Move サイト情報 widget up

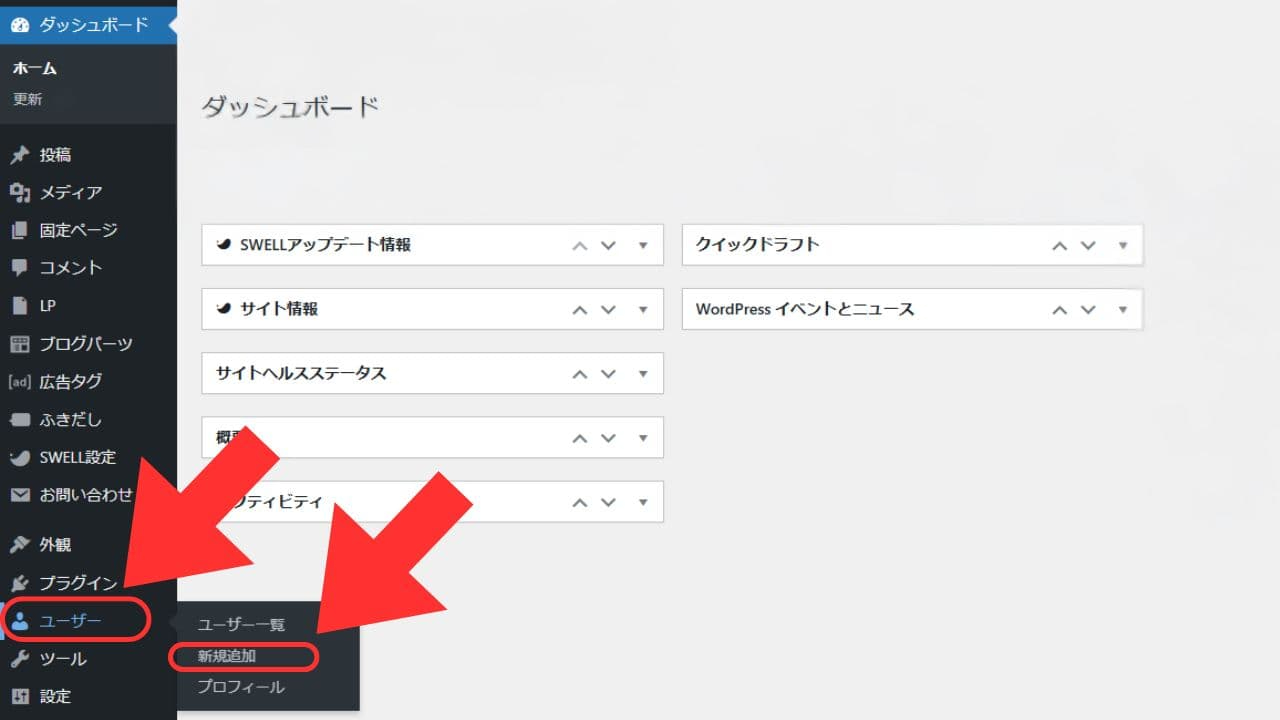coord(579,310)
